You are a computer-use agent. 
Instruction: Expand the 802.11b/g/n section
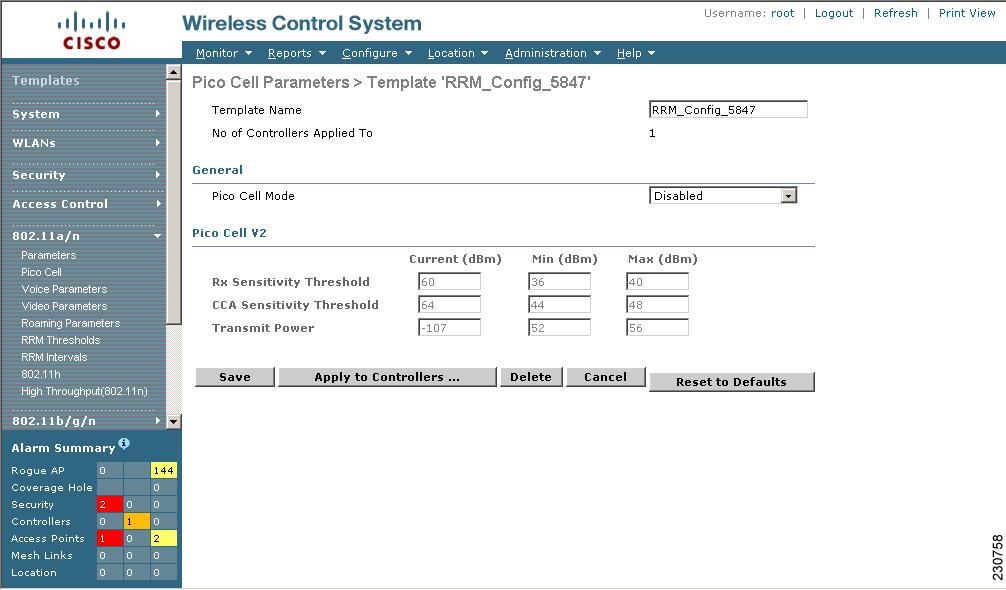click(86, 421)
